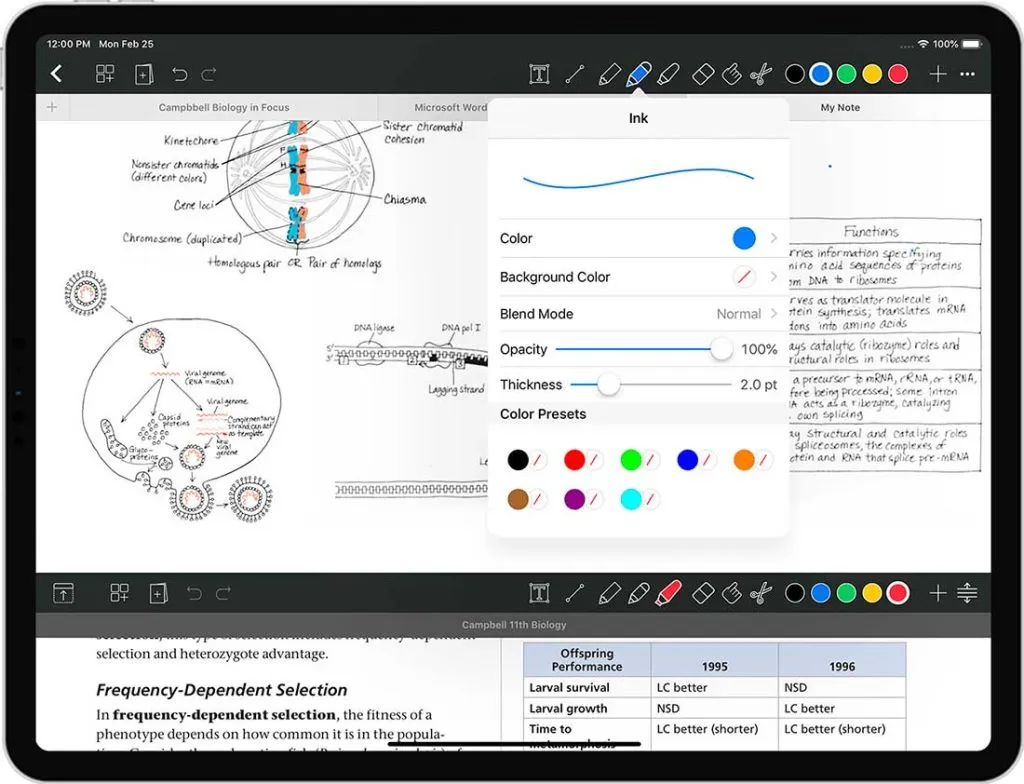This screenshot has height=784, width=1024.
Task: Switch to the My Note tab
Action: tap(840, 108)
